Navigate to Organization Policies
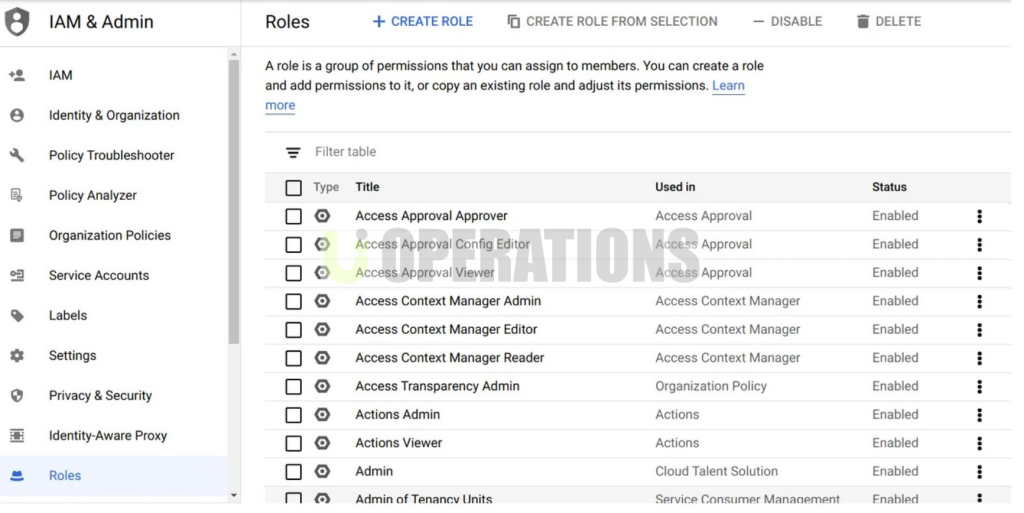1024x513 pixels. (x=114, y=235)
